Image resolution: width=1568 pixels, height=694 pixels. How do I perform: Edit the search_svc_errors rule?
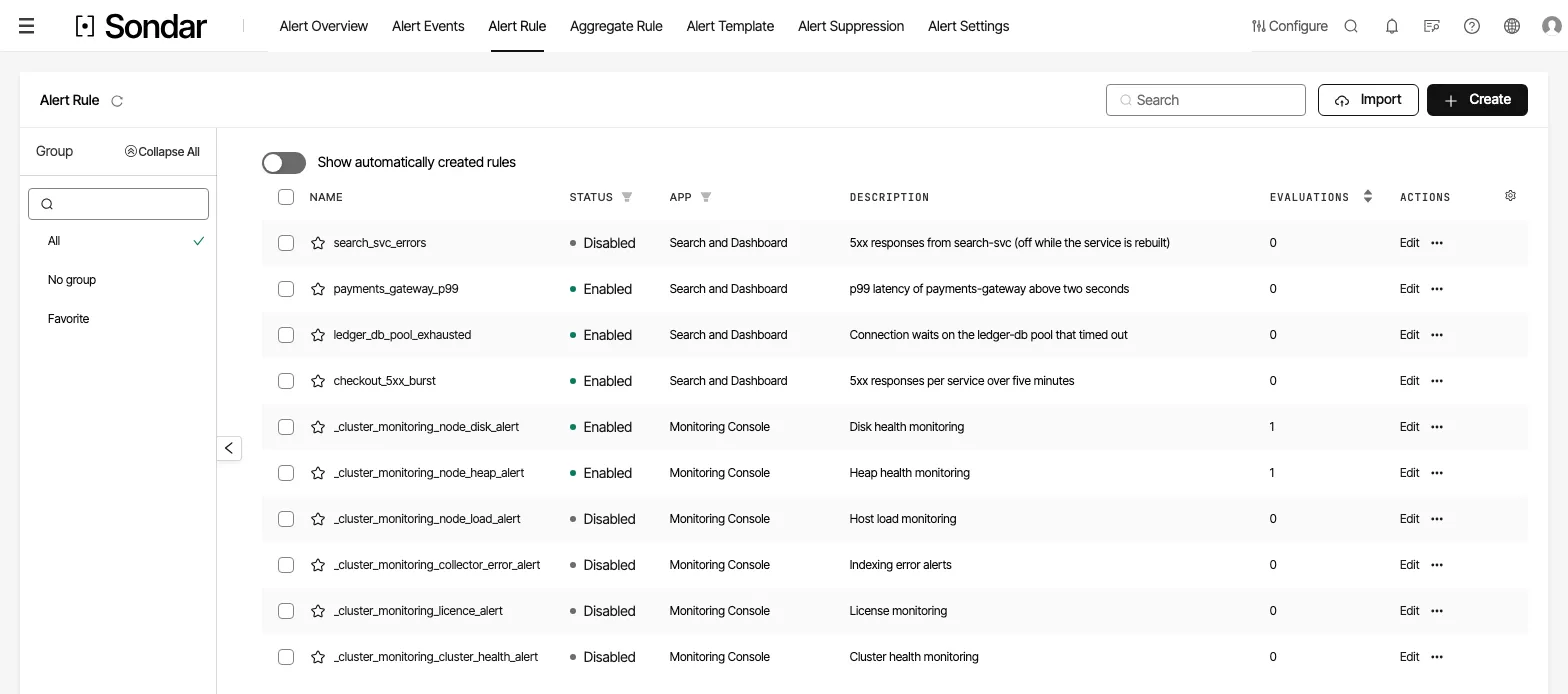coord(1409,243)
